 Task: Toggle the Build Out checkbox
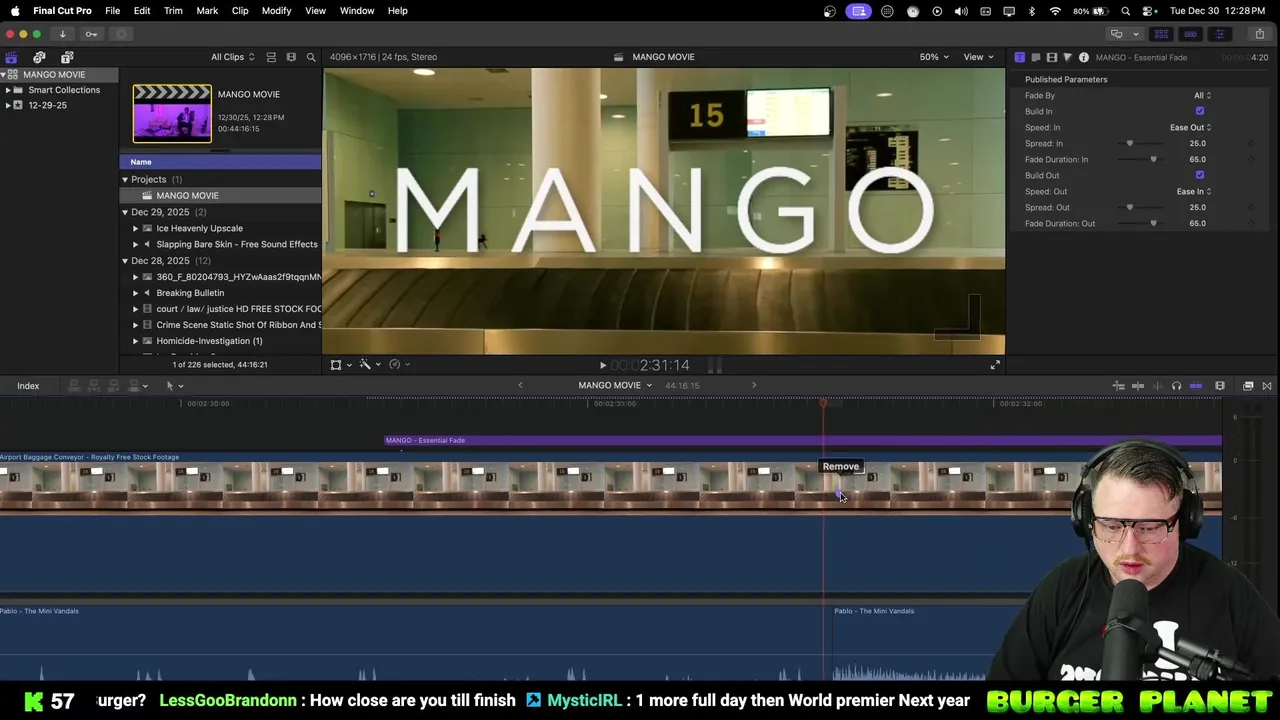tap(1200, 175)
